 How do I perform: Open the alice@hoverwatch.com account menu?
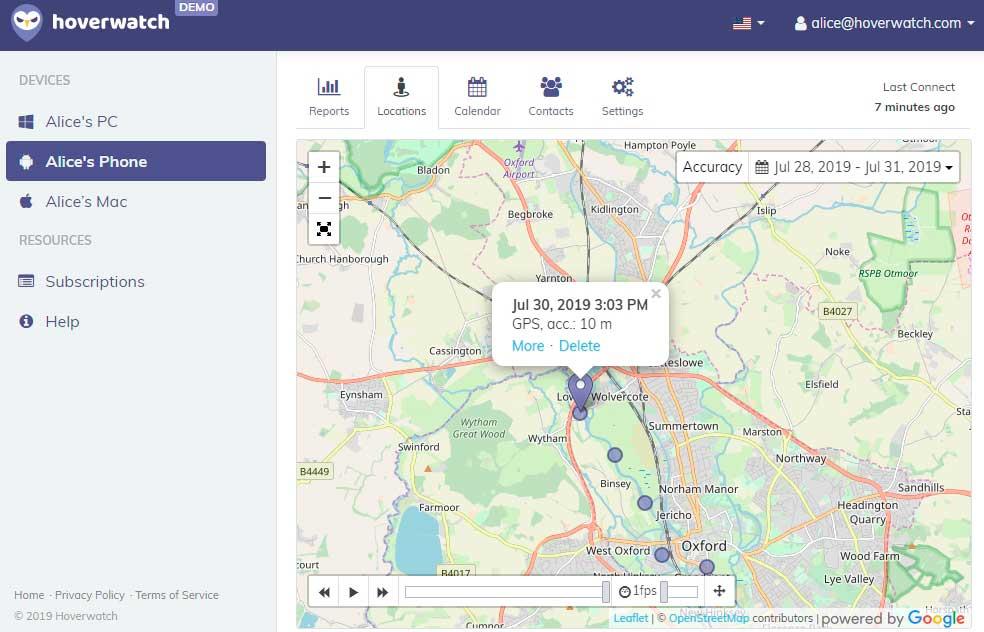click(884, 23)
